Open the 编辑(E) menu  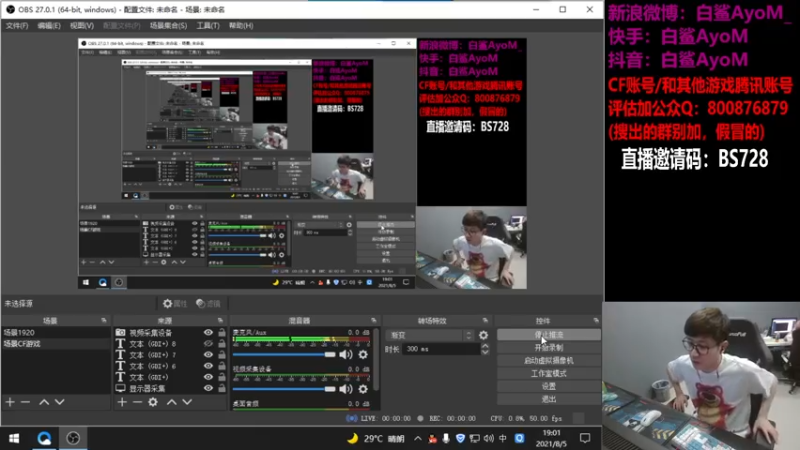49,26
